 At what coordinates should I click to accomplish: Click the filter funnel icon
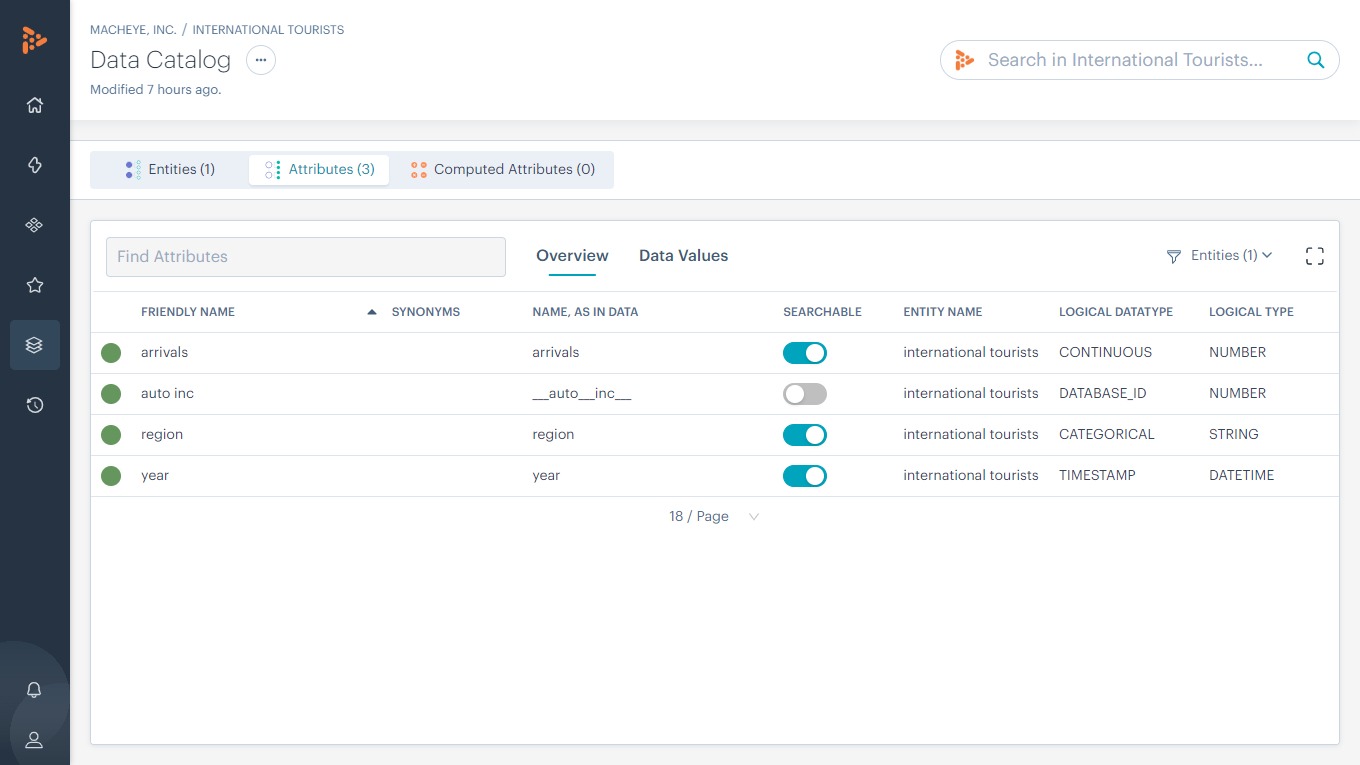(x=1174, y=257)
